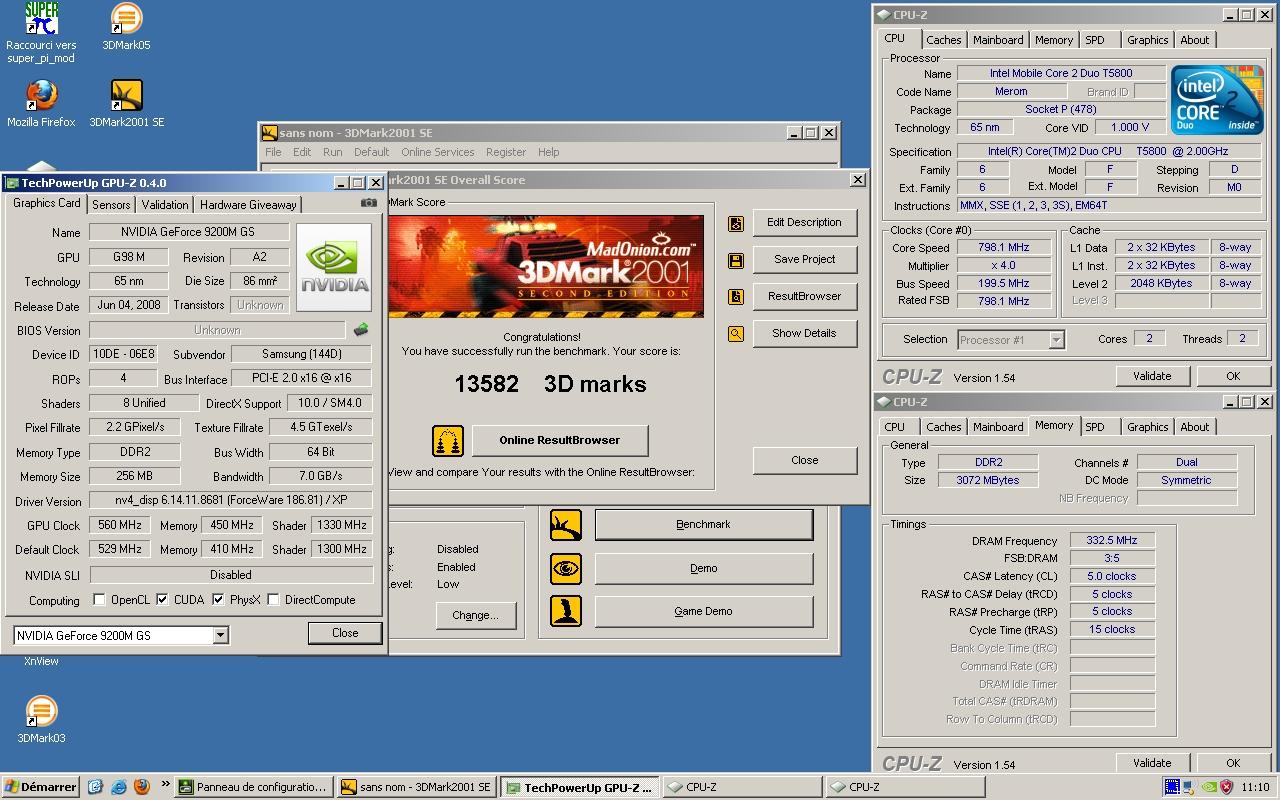
Task: Enable the OpenCL checkbox
Action: [x=99, y=600]
